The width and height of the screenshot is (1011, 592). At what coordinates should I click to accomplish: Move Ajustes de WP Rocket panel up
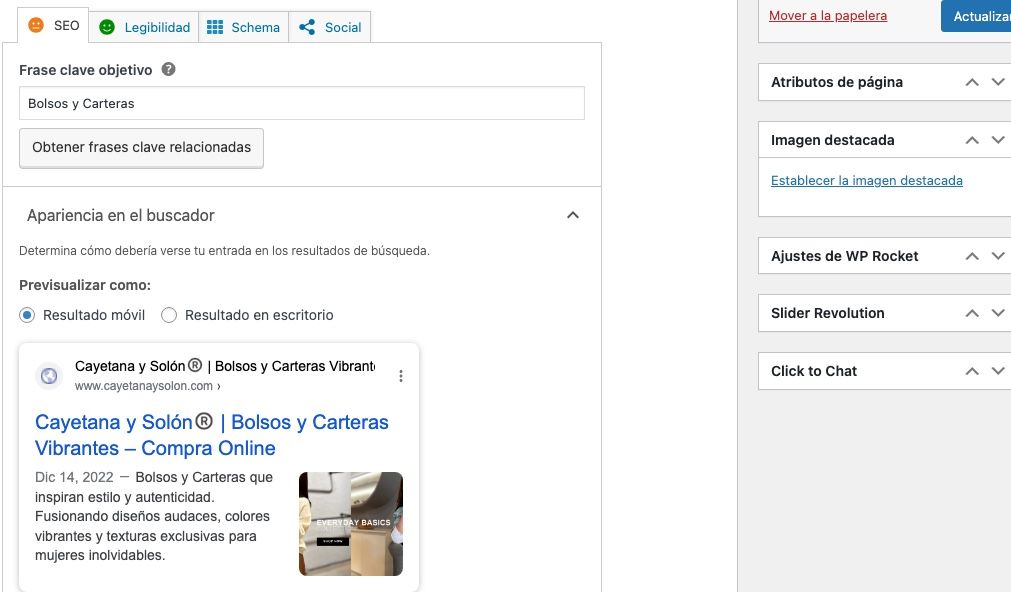coord(972,256)
